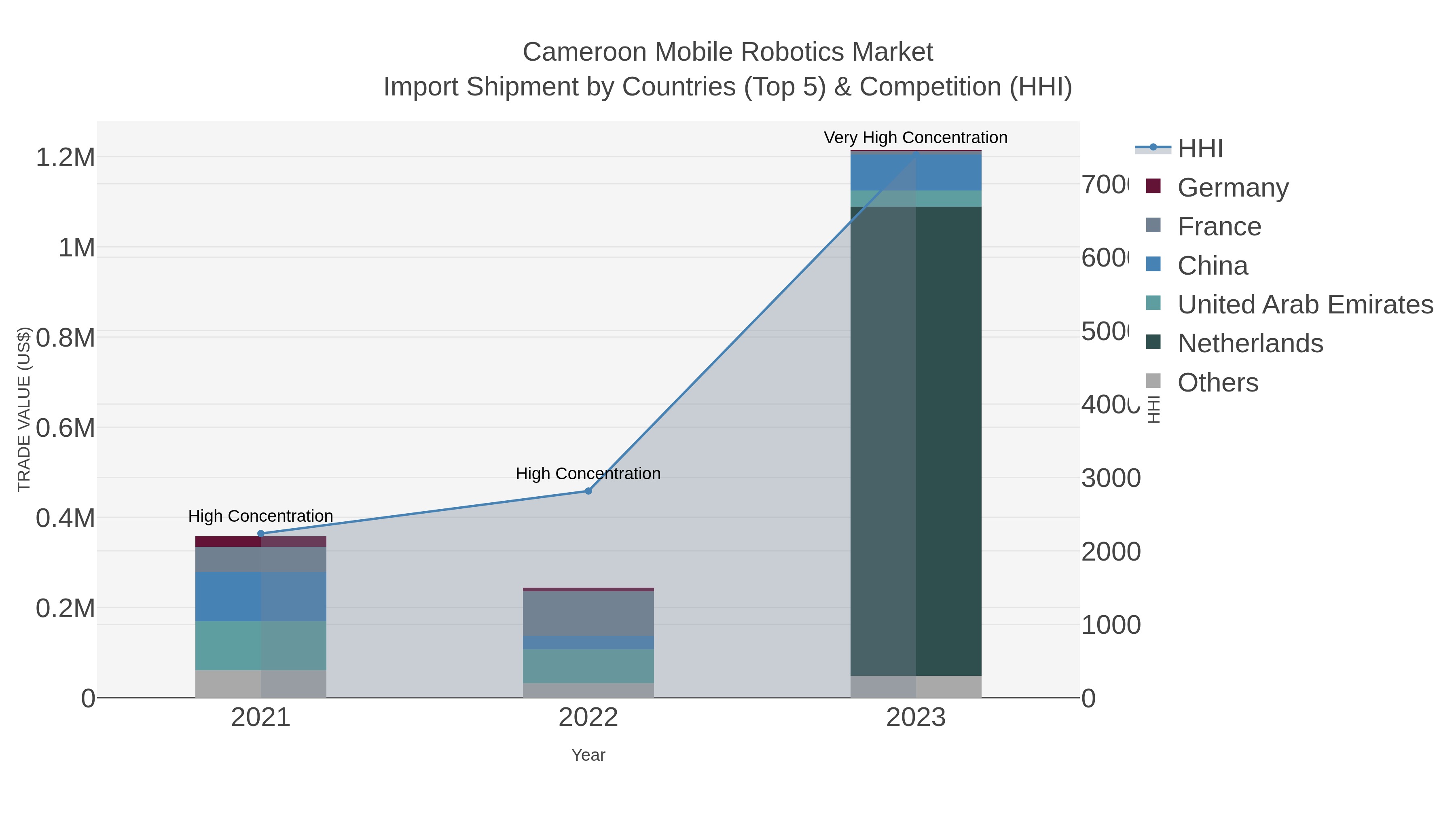Click the 1.2M y-axis tick label
This screenshot has width=1456, height=819.
coord(66,158)
